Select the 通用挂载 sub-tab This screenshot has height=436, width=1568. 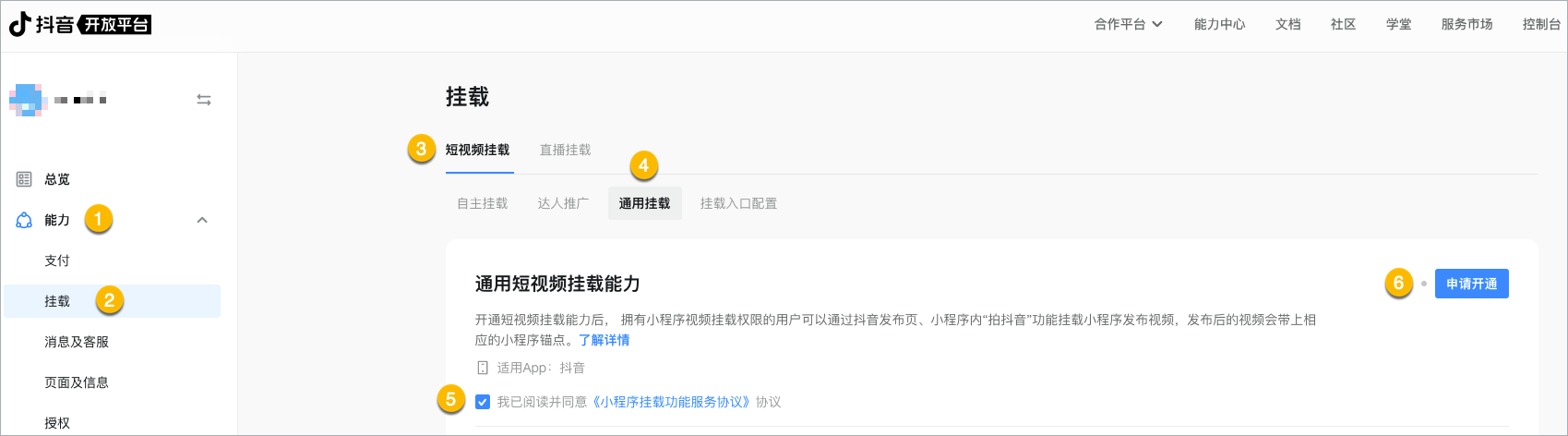pos(644,203)
